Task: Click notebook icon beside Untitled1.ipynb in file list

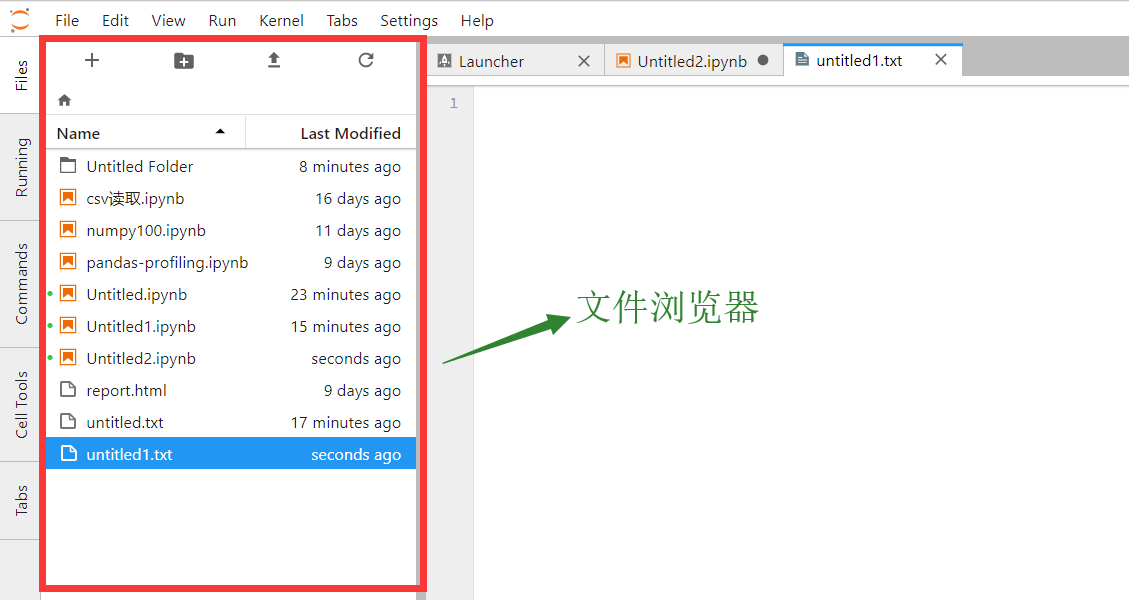Action: [68, 326]
